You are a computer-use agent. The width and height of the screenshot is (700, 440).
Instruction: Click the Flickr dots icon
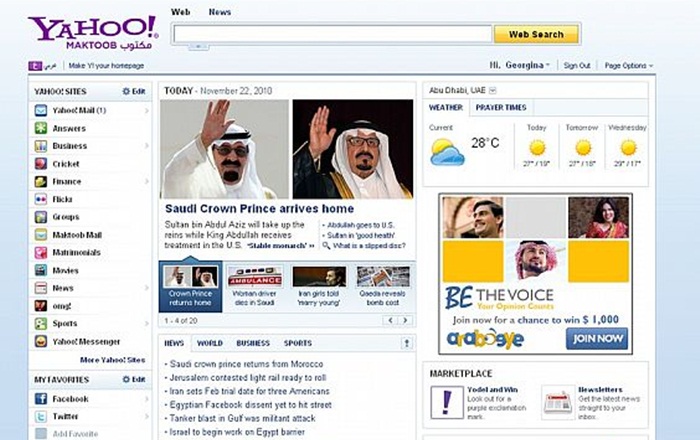[x=41, y=199]
